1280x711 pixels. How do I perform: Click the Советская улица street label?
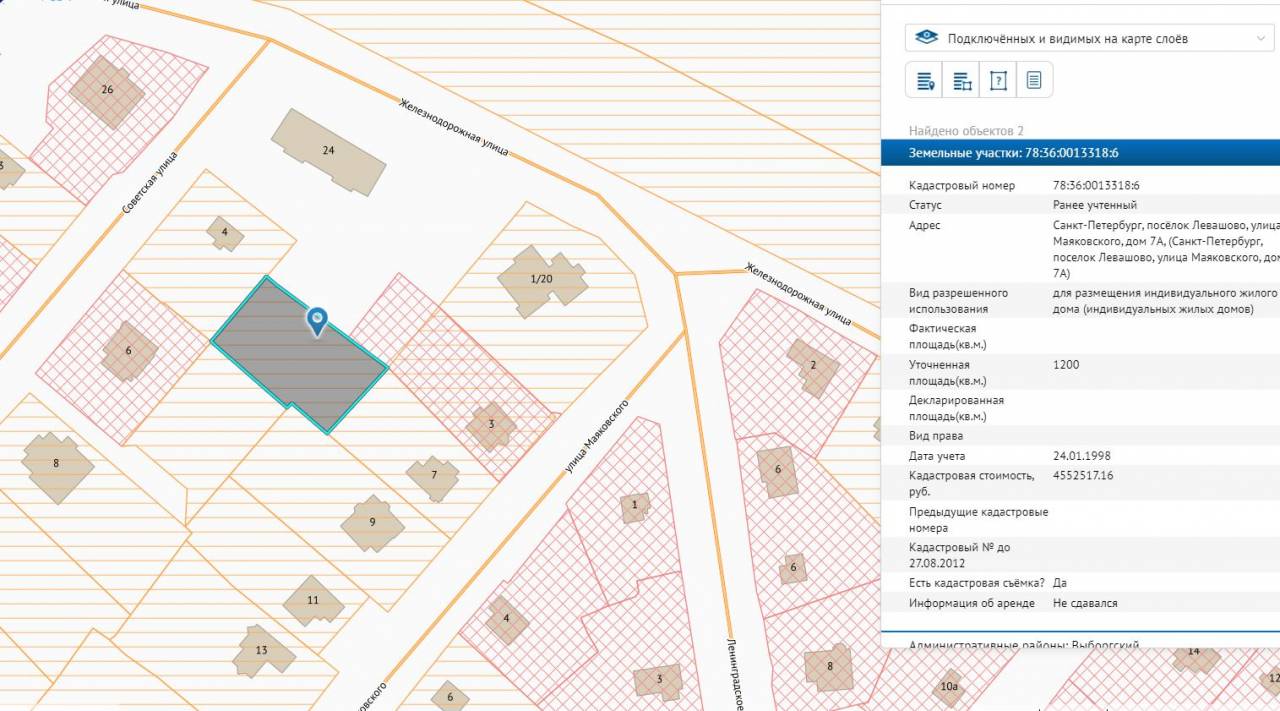[x=150, y=181]
